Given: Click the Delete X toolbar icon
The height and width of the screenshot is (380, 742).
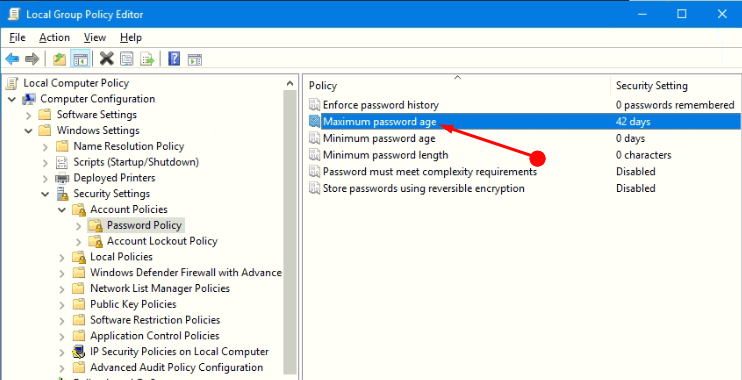Looking at the screenshot, I should point(107,59).
